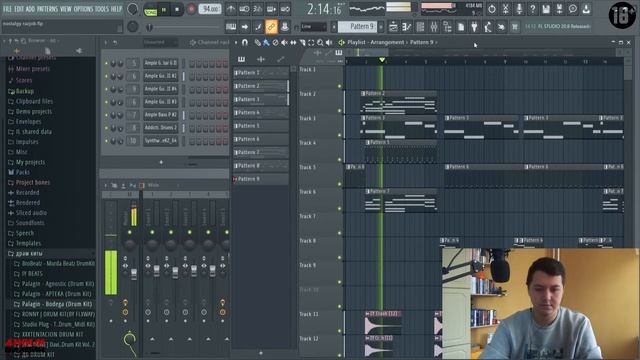Screen dimensions: 640x360
Task: Open the Browser toolbar icon
Action: coord(447,27)
